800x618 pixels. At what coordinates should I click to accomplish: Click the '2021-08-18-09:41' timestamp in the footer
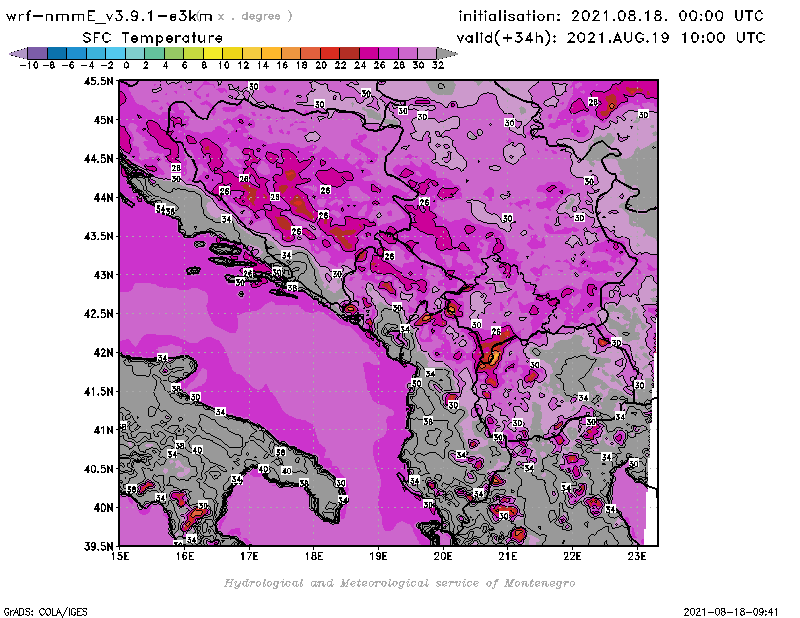click(x=731, y=611)
